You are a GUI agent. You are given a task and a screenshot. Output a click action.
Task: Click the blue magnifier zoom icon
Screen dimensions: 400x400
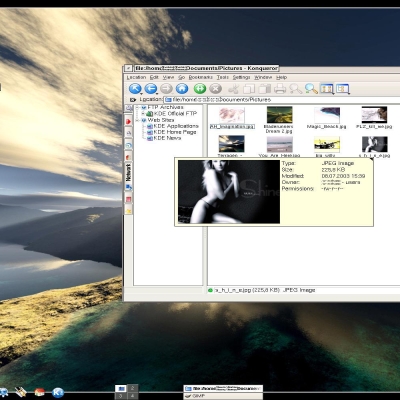(311, 89)
